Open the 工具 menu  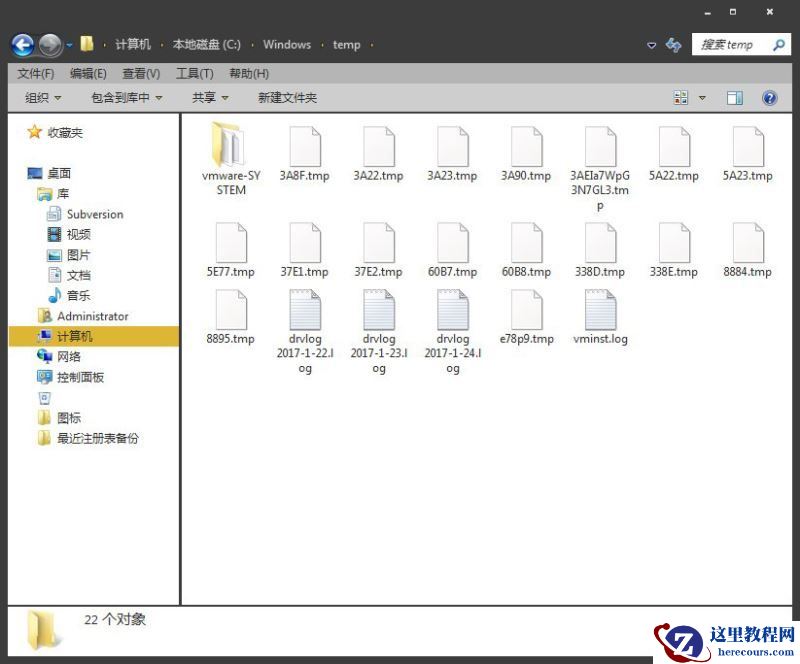click(x=194, y=73)
